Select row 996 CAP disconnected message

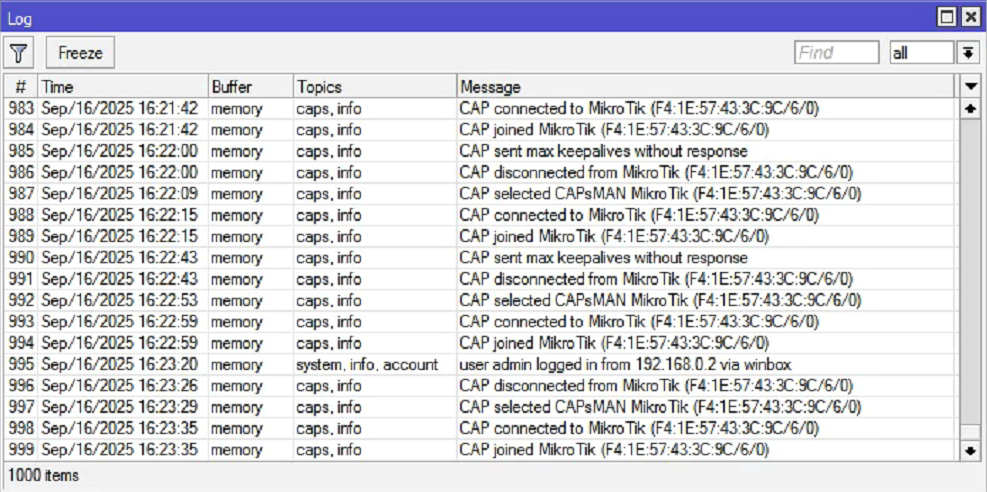(656, 385)
